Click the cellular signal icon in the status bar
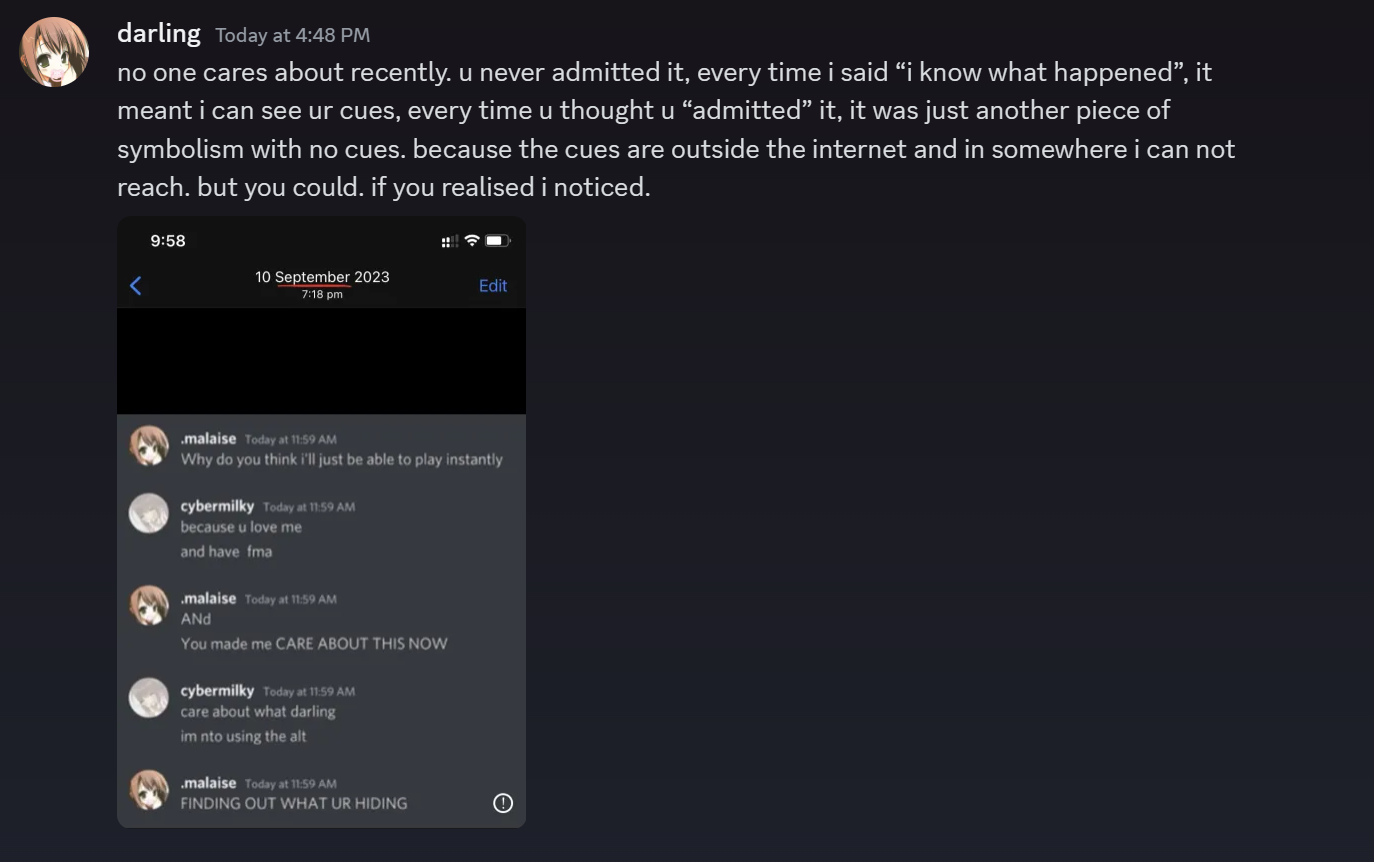 click(x=450, y=241)
